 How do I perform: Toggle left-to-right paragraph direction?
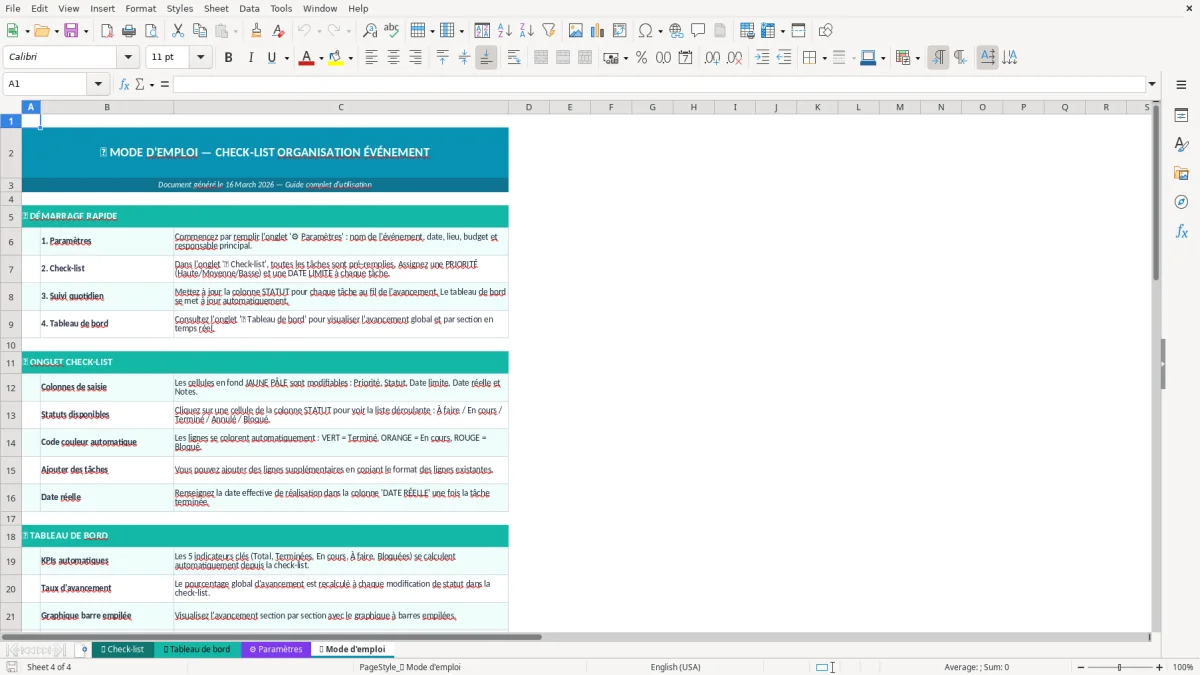[938, 58]
